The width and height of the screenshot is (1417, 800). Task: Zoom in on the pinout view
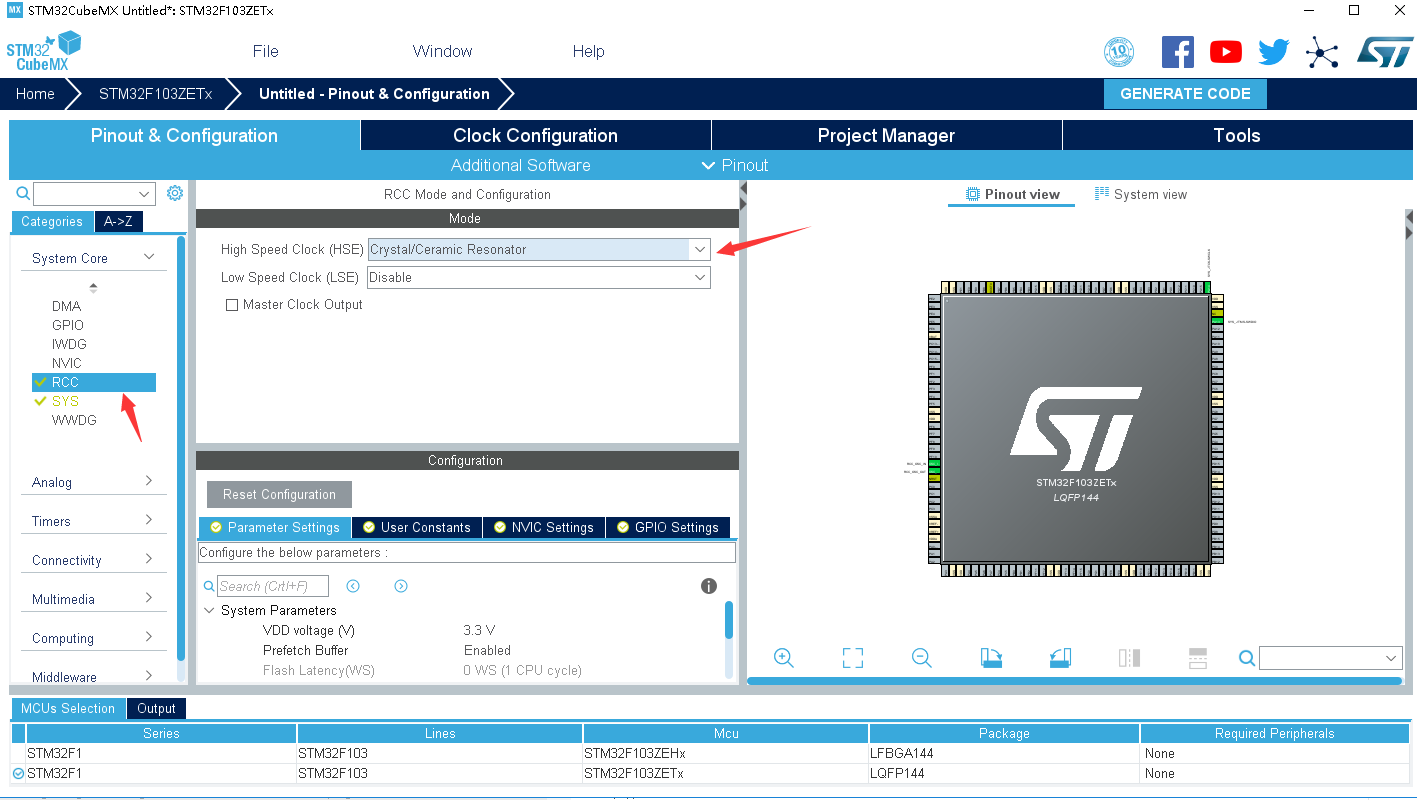(784, 657)
